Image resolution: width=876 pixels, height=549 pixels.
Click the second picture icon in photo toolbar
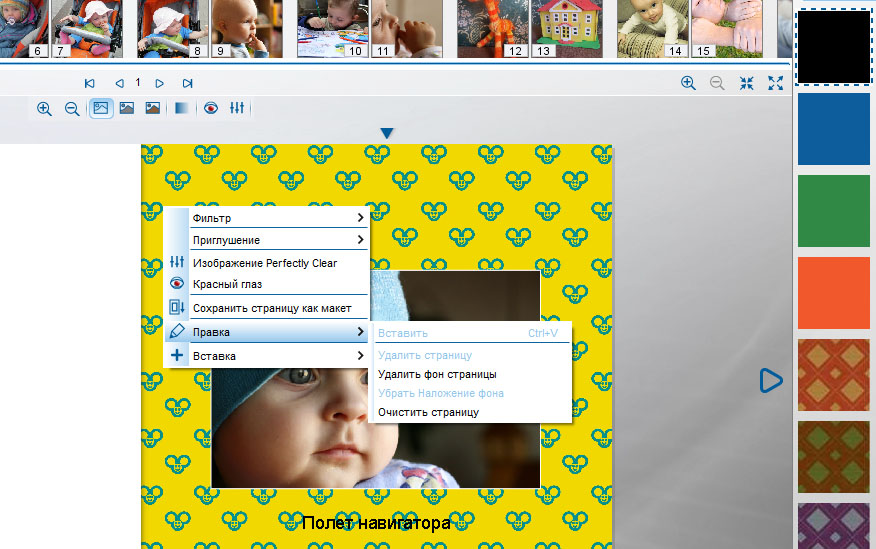pyautogui.click(x=127, y=108)
